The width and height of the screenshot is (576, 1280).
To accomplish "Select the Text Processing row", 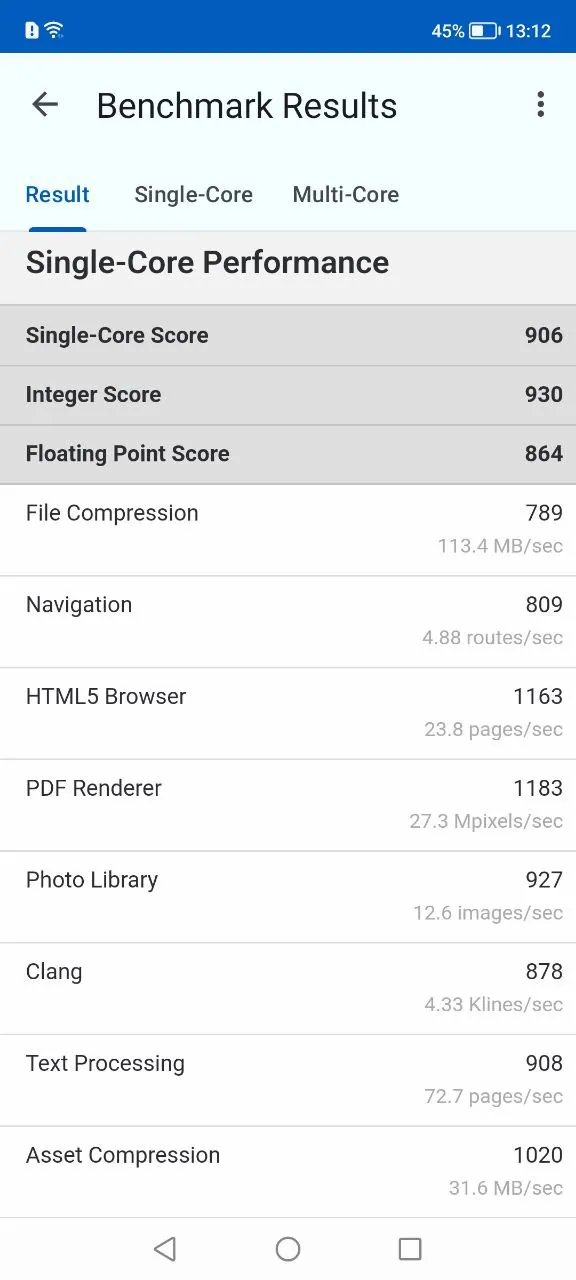I will pos(288,1081).
